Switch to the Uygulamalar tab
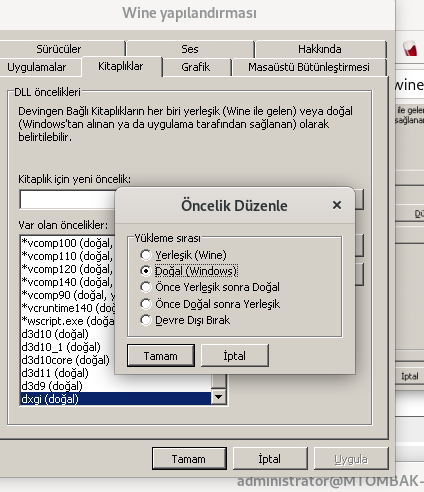This screenshot has width=424, height=492. (37, 67)
